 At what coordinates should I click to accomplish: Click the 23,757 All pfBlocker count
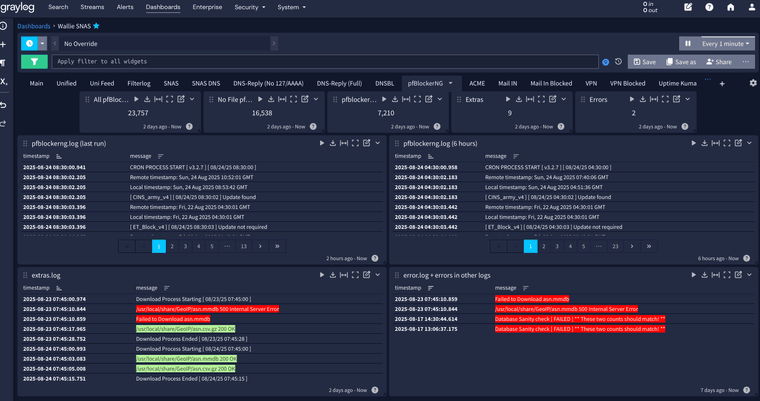pos(138,113)
